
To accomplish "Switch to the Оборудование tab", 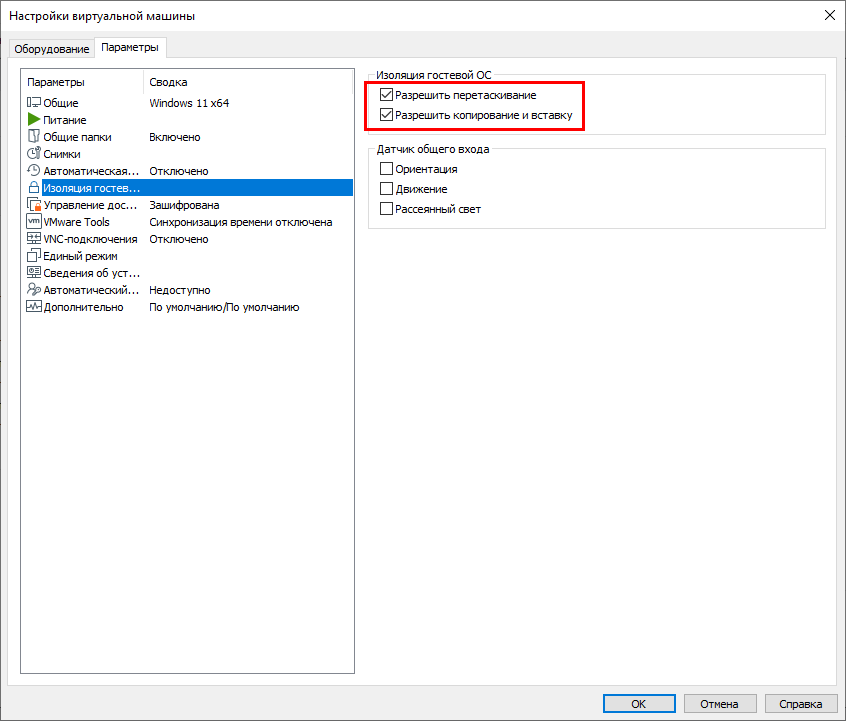I will tap(52, 49).
